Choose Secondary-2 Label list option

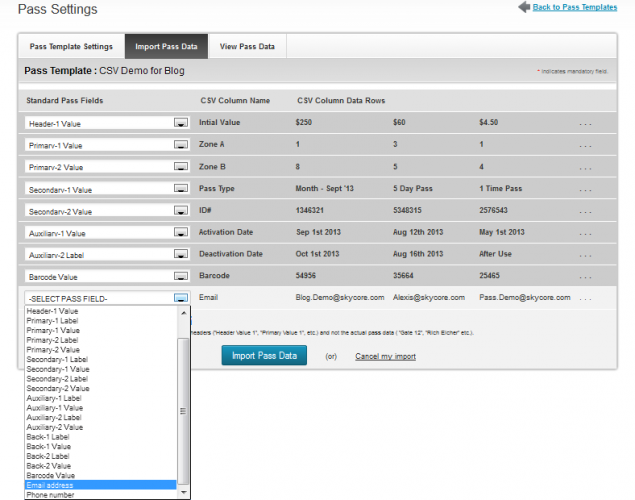pyautogui.click(x=101, y=379)
